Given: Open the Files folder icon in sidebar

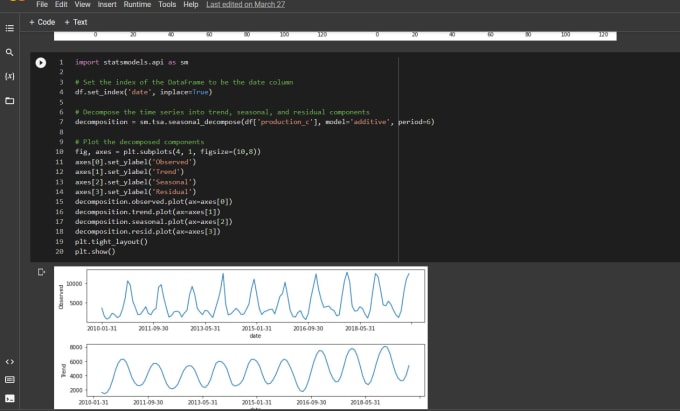Looking at the screenshot, I should point(10,101).
